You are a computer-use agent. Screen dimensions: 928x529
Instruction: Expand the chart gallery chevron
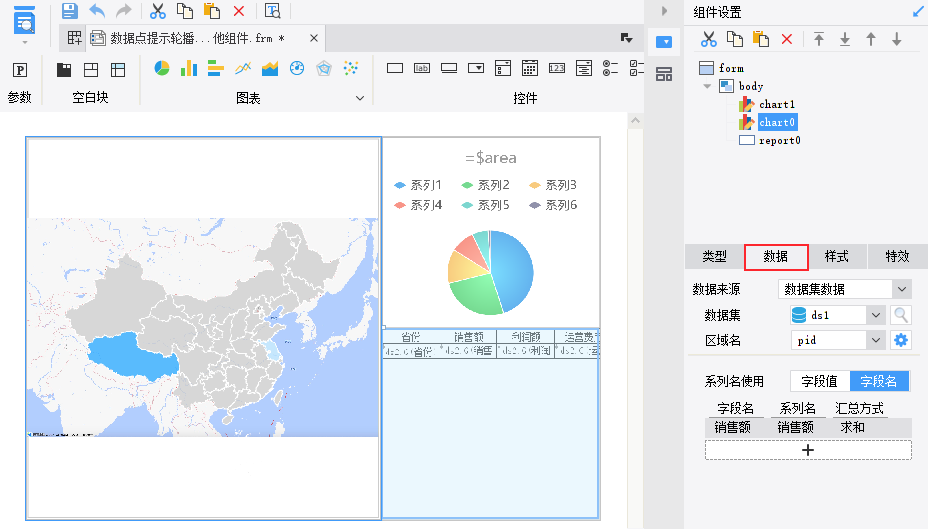[x=360, y=98]
